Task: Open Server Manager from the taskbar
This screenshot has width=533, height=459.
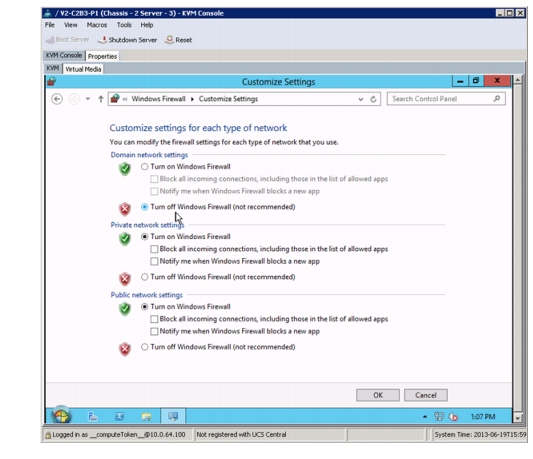Action: (x=93, y=416)
